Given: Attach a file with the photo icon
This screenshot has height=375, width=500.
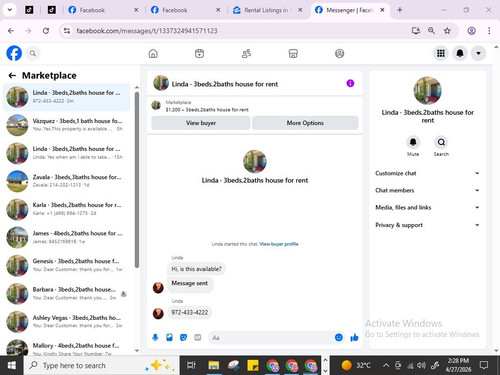Looking at the screenshot, I should tap(169, 338).
